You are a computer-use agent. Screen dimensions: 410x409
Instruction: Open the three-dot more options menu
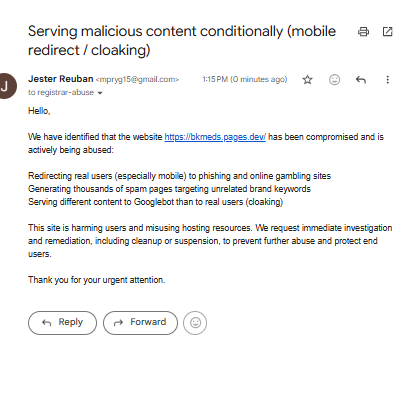[x=387, y=80]
